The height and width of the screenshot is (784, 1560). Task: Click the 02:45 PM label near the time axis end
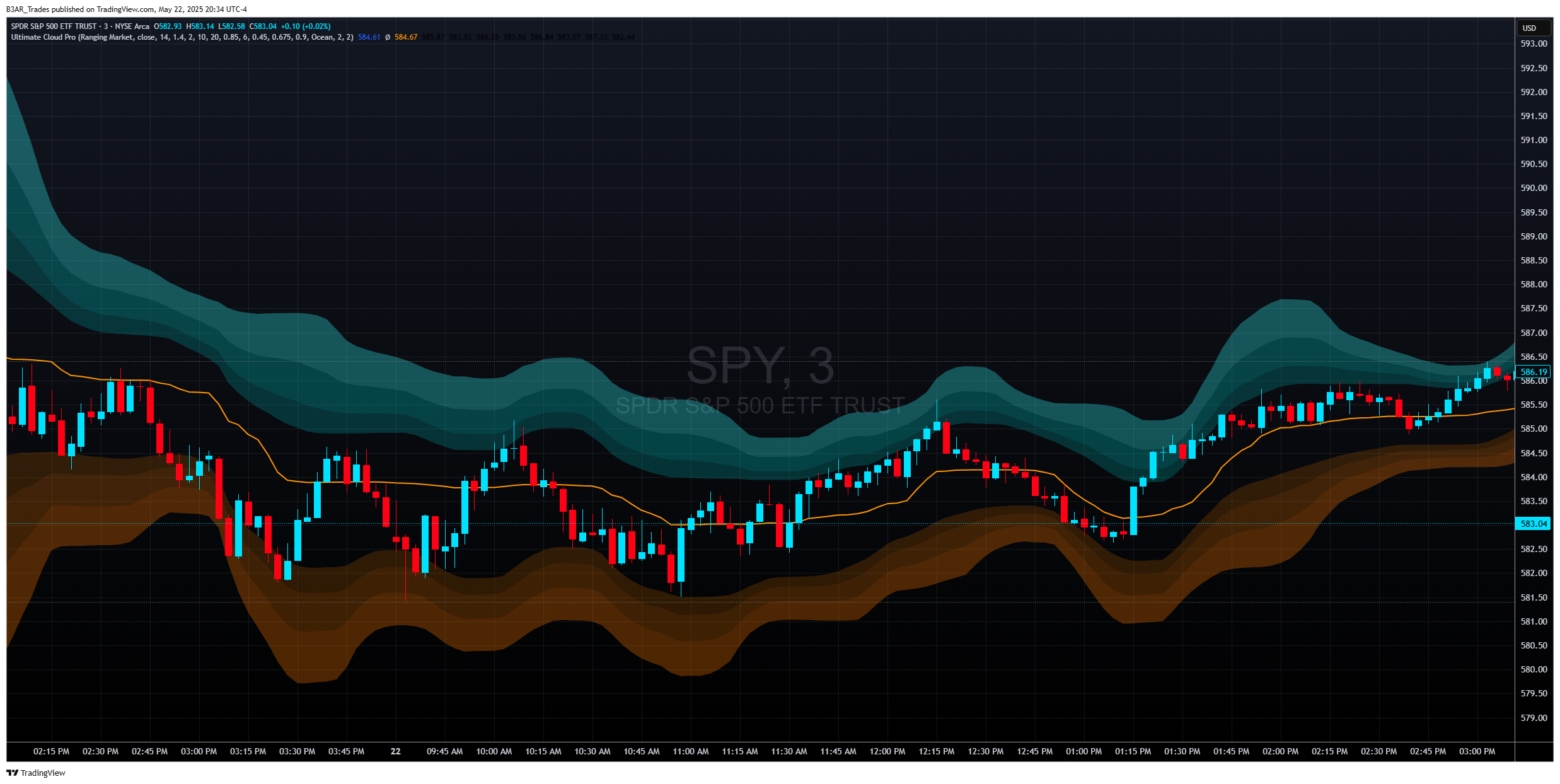[1428, 751]
